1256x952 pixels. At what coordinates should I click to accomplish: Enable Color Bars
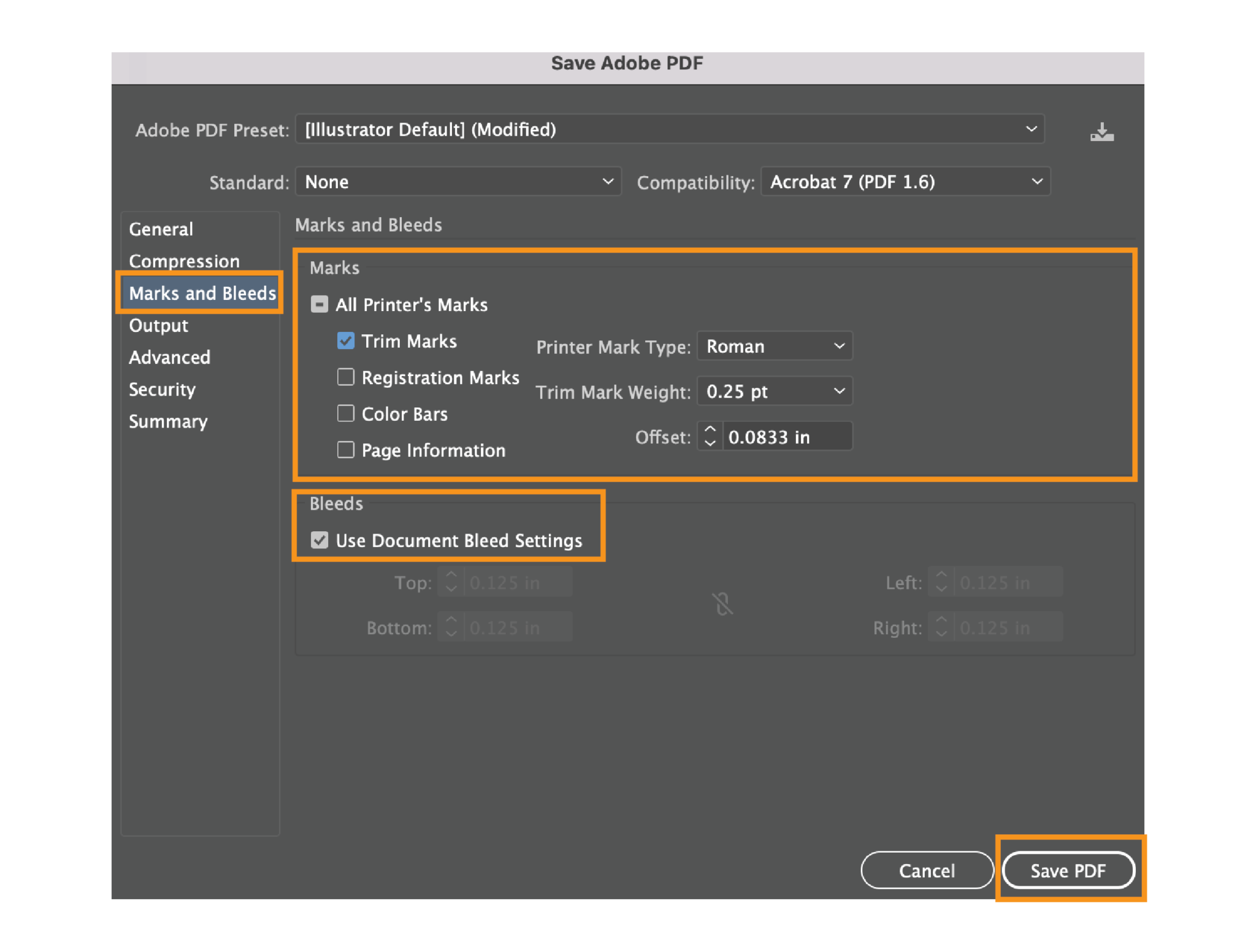346,413
